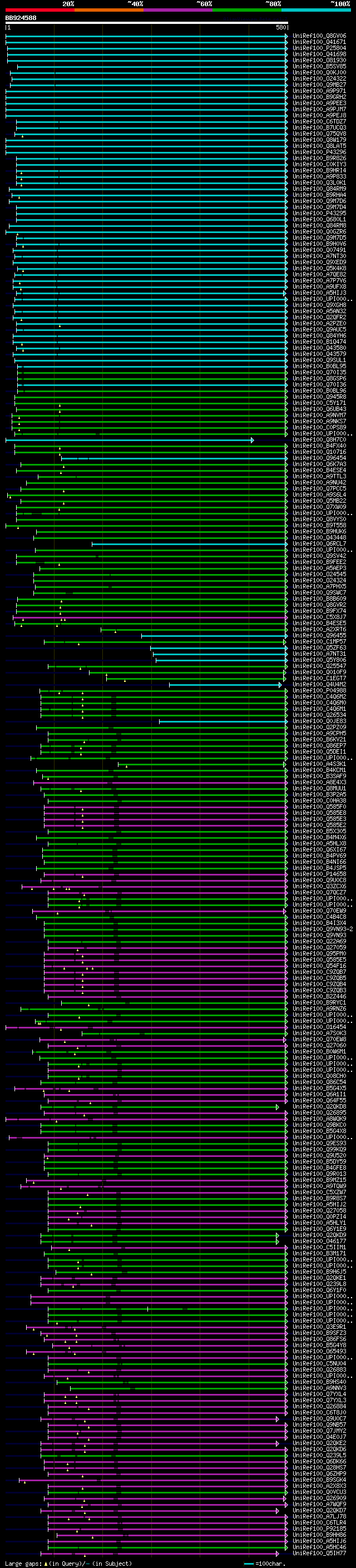Viewport: 356px width, 1568px height.
Task: Select hit UniRef100_A9P971
Action: point(319,91)
